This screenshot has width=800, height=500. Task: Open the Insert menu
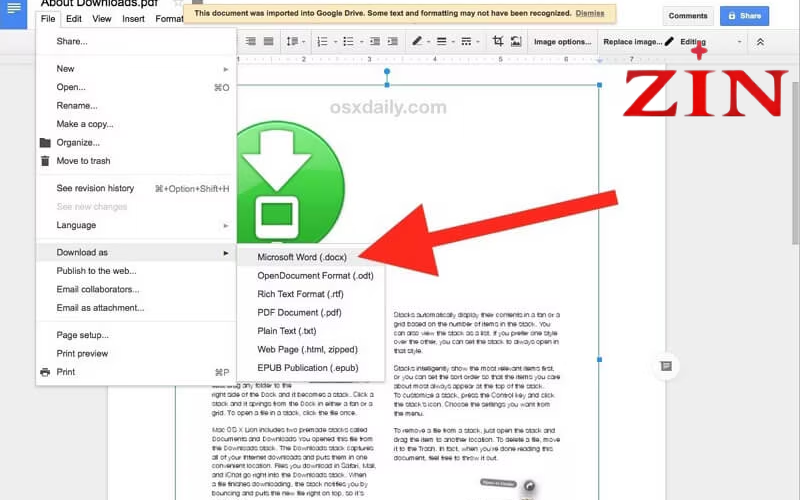tap(133, 19)
